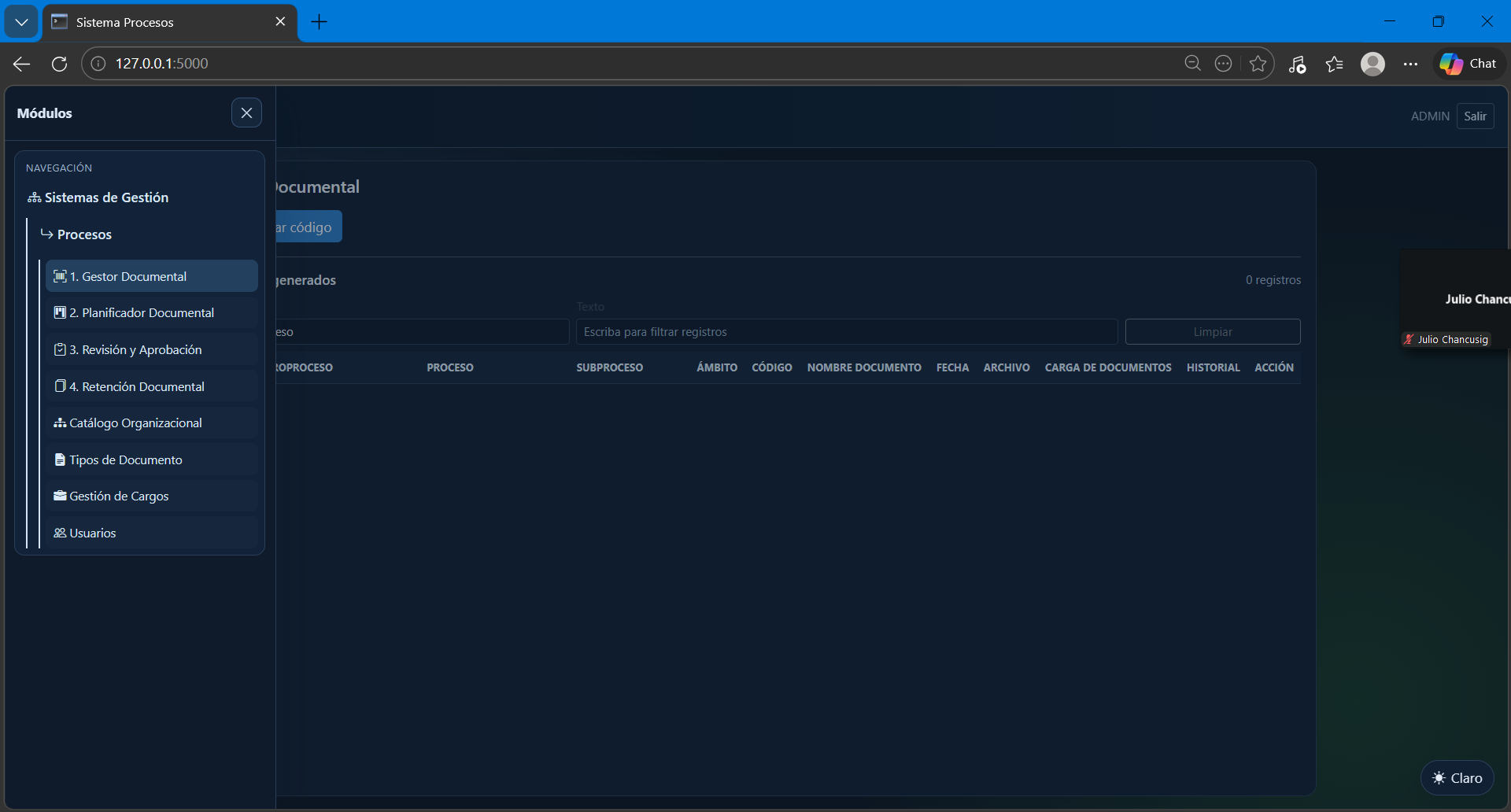Click the Retención Documental icon
This screenshot has height=812, width=1511.
coord(60,386)
